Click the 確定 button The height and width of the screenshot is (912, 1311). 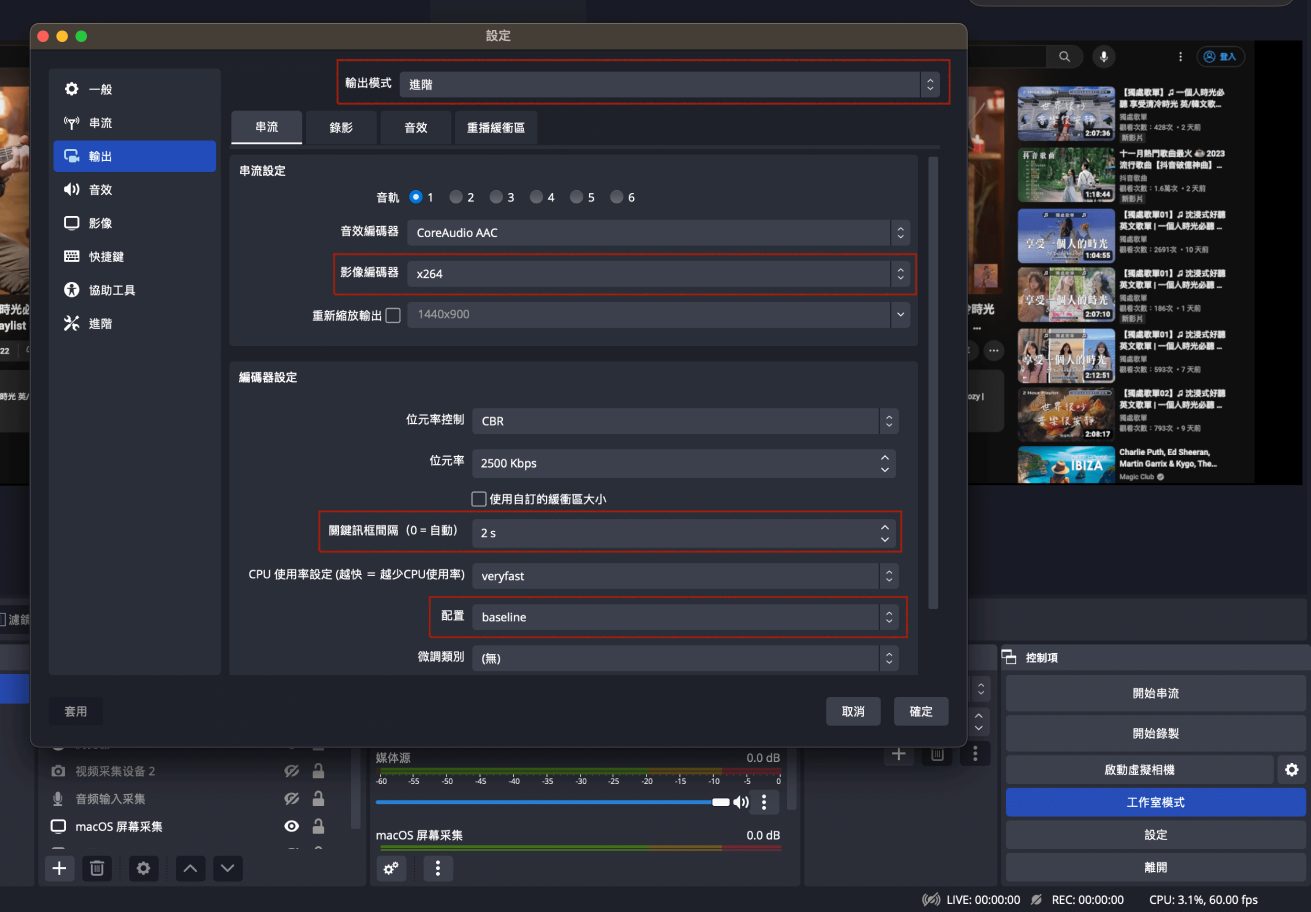coord(920,712)
